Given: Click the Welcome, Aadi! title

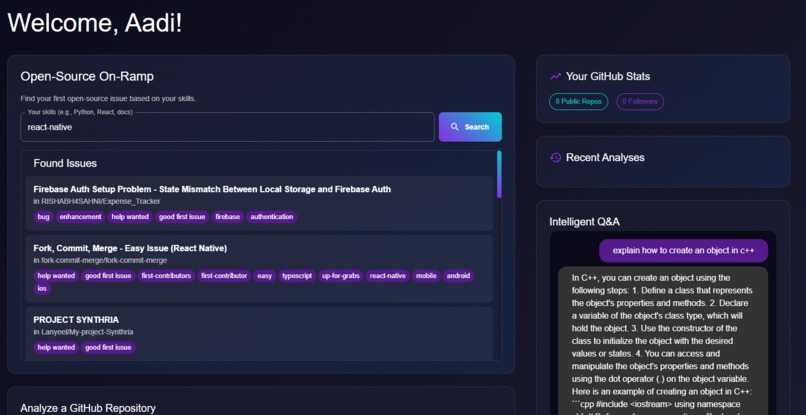Looking at the screenshot, I should click(x=95, y=23).
